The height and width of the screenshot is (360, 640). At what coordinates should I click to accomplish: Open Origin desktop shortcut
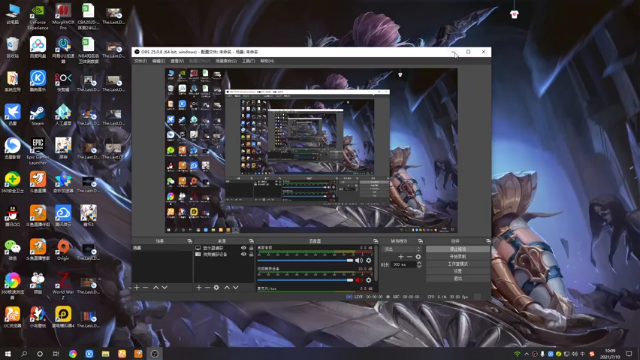coord(63,250)
